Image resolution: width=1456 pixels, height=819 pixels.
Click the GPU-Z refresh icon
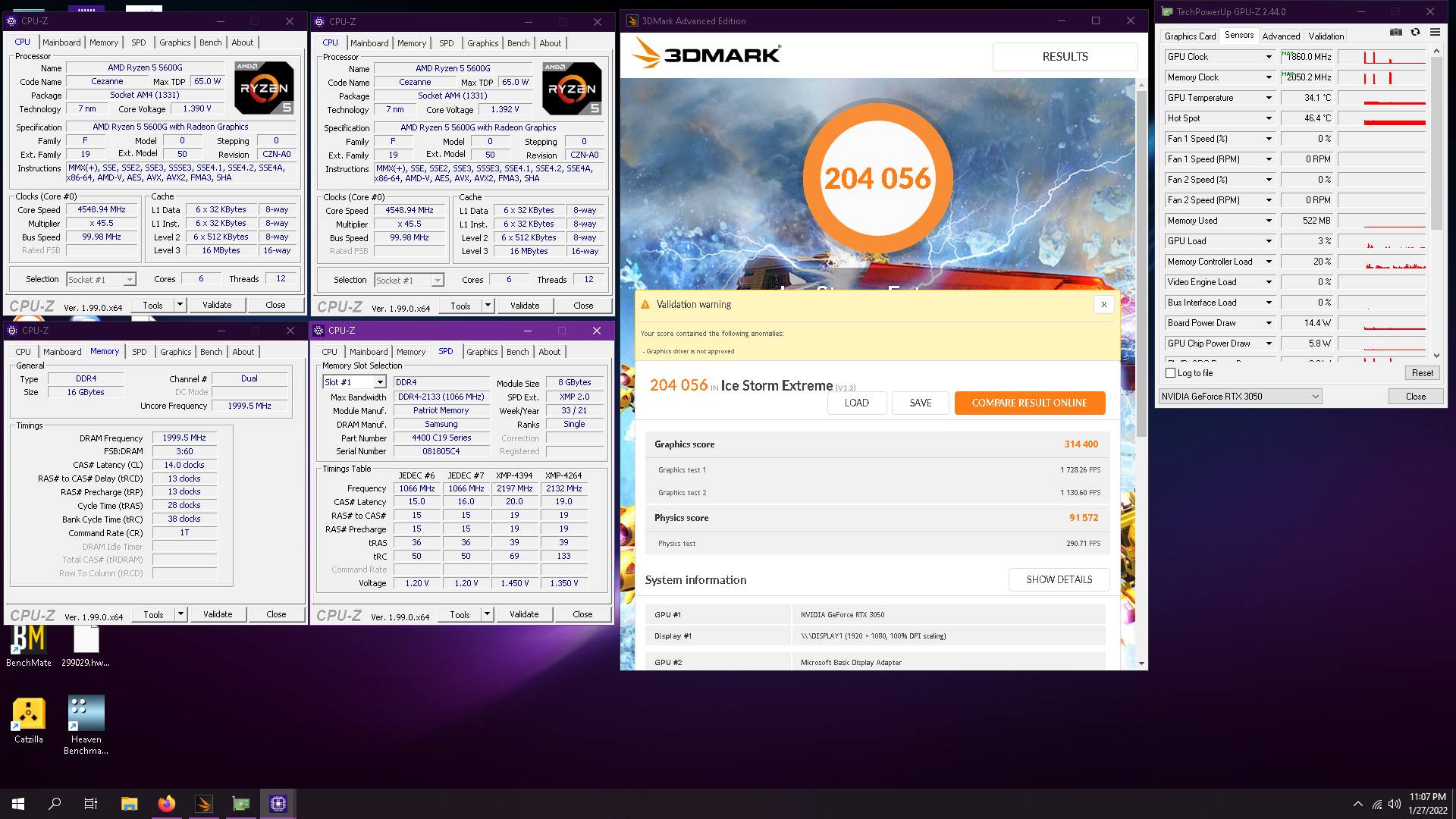(x=1415, y=33)
